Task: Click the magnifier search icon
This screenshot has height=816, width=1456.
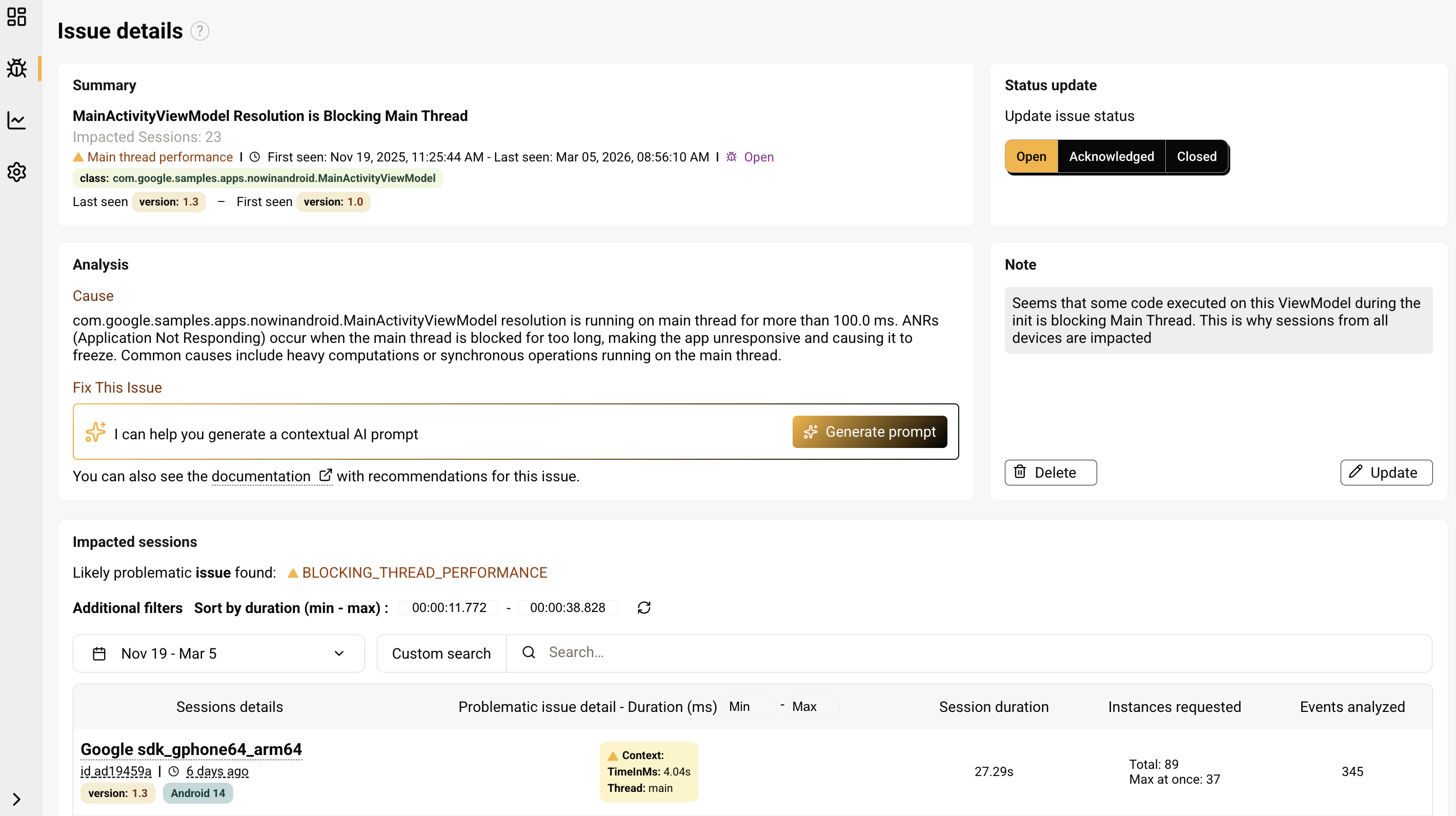Action: (529, 652)
